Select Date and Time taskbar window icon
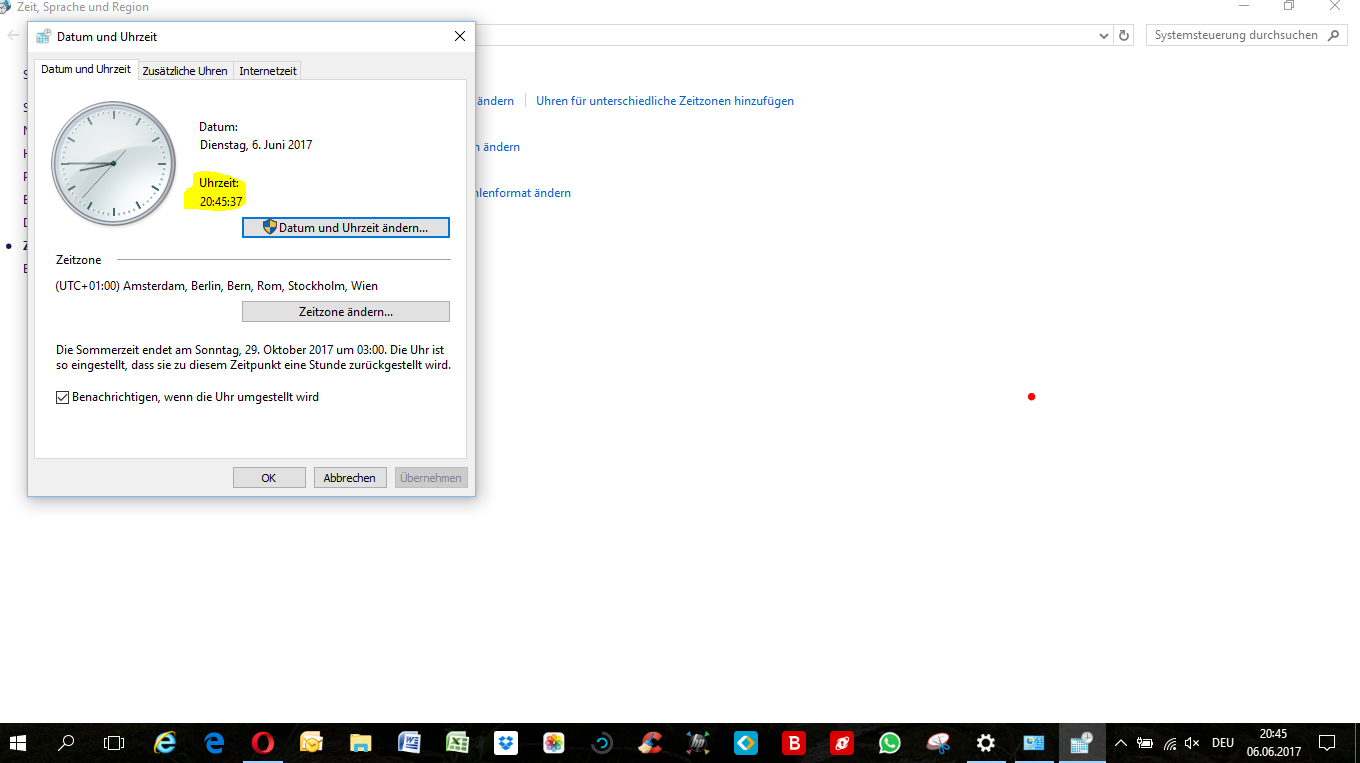Image resolution: width=1360 pixels, height=763 pixels. (x=1081, y=743)
